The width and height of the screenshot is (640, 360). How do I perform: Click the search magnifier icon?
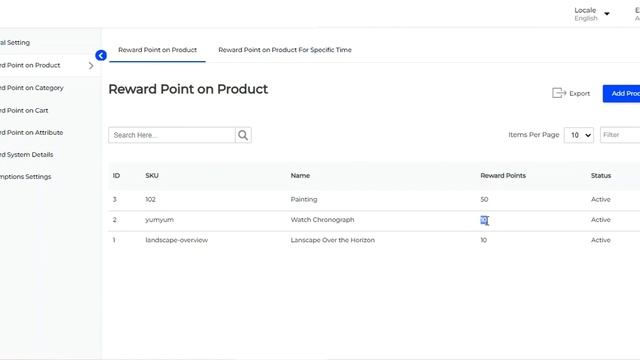pos(243,135)
